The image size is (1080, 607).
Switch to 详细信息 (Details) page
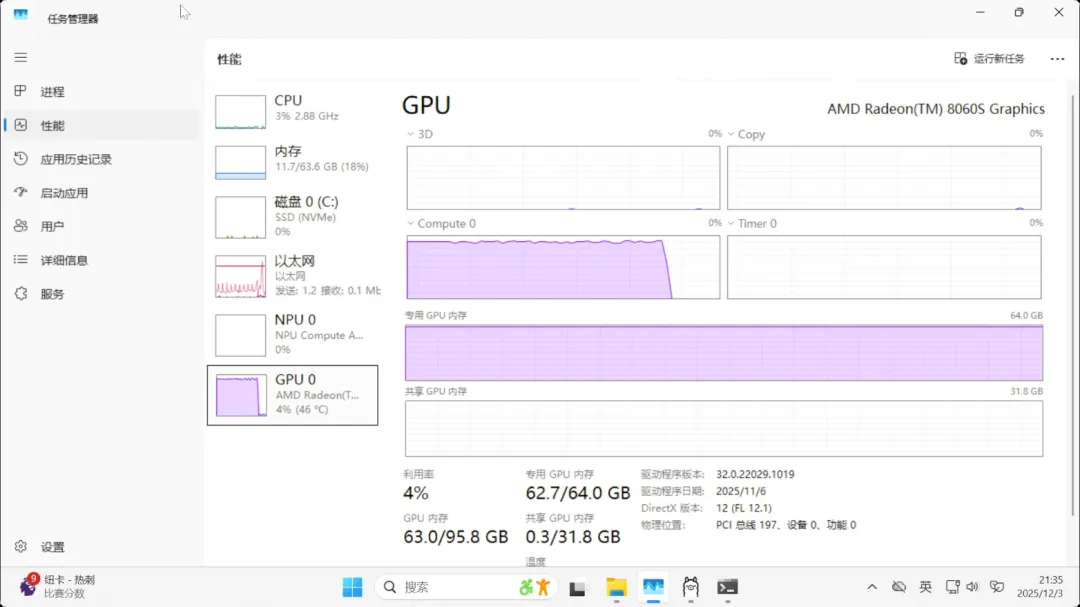pos(64,260)
